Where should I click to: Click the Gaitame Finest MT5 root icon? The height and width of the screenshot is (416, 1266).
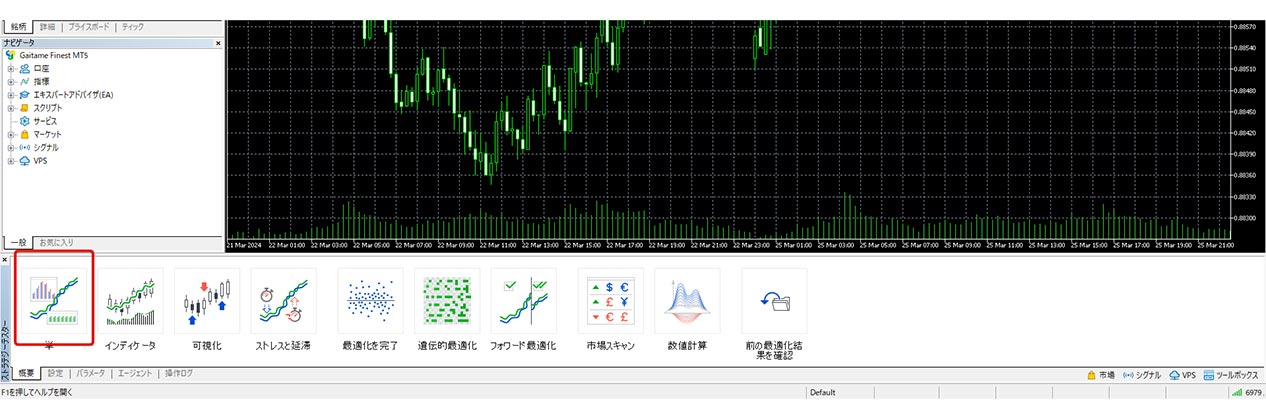point(10,56)
